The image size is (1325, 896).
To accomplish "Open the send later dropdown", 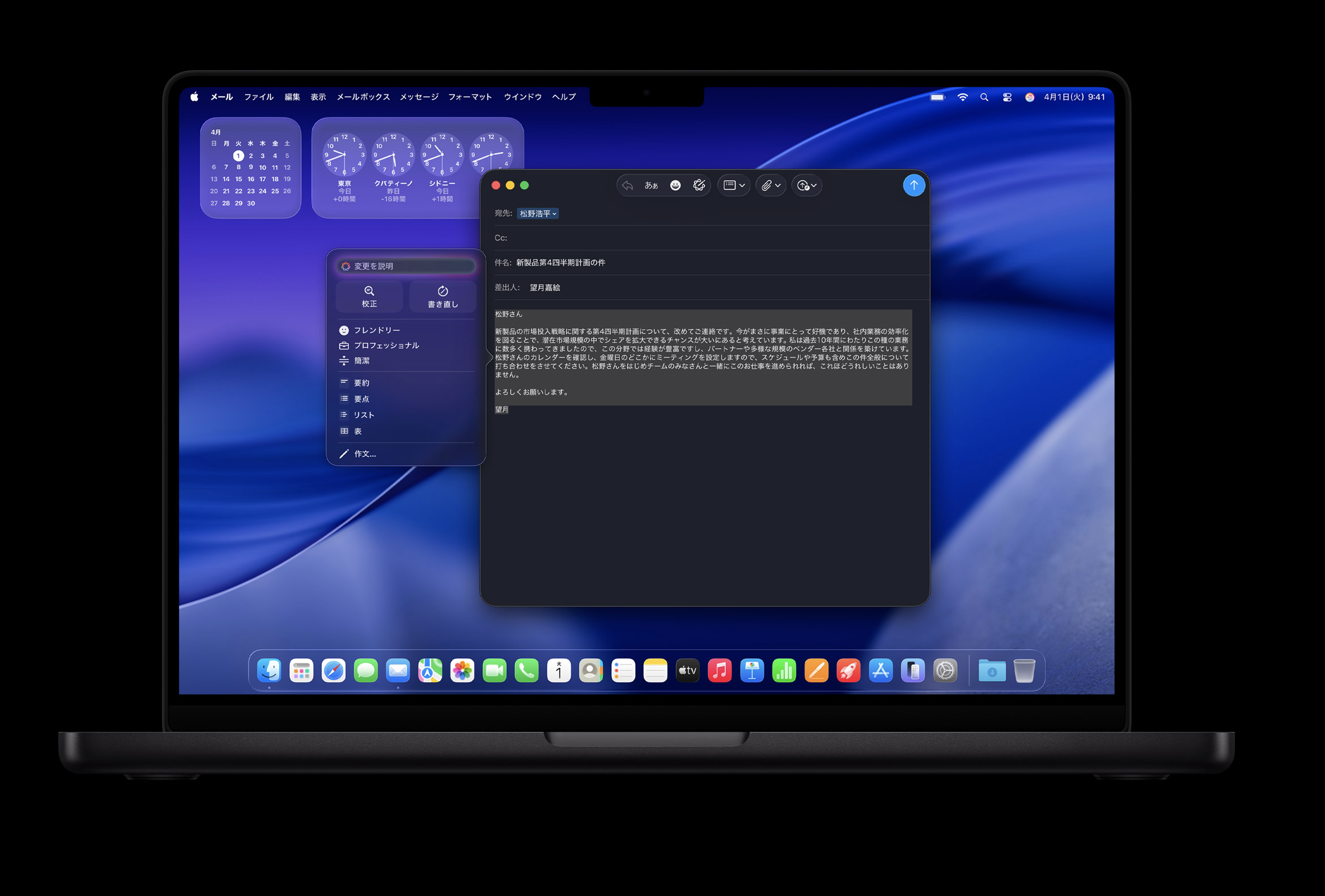I will click(x=807, y=185).
